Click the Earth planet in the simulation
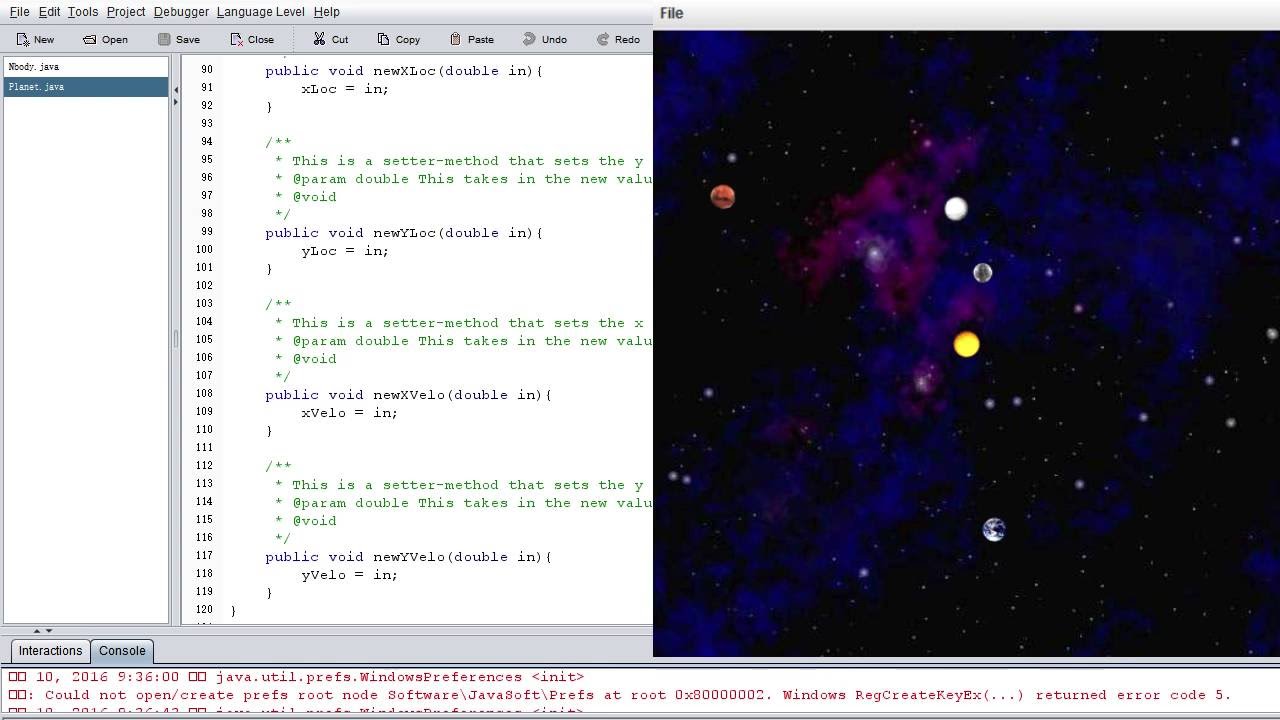Image resolution: width=1280 pixels, height=720 pixels. tap(994, 530)
